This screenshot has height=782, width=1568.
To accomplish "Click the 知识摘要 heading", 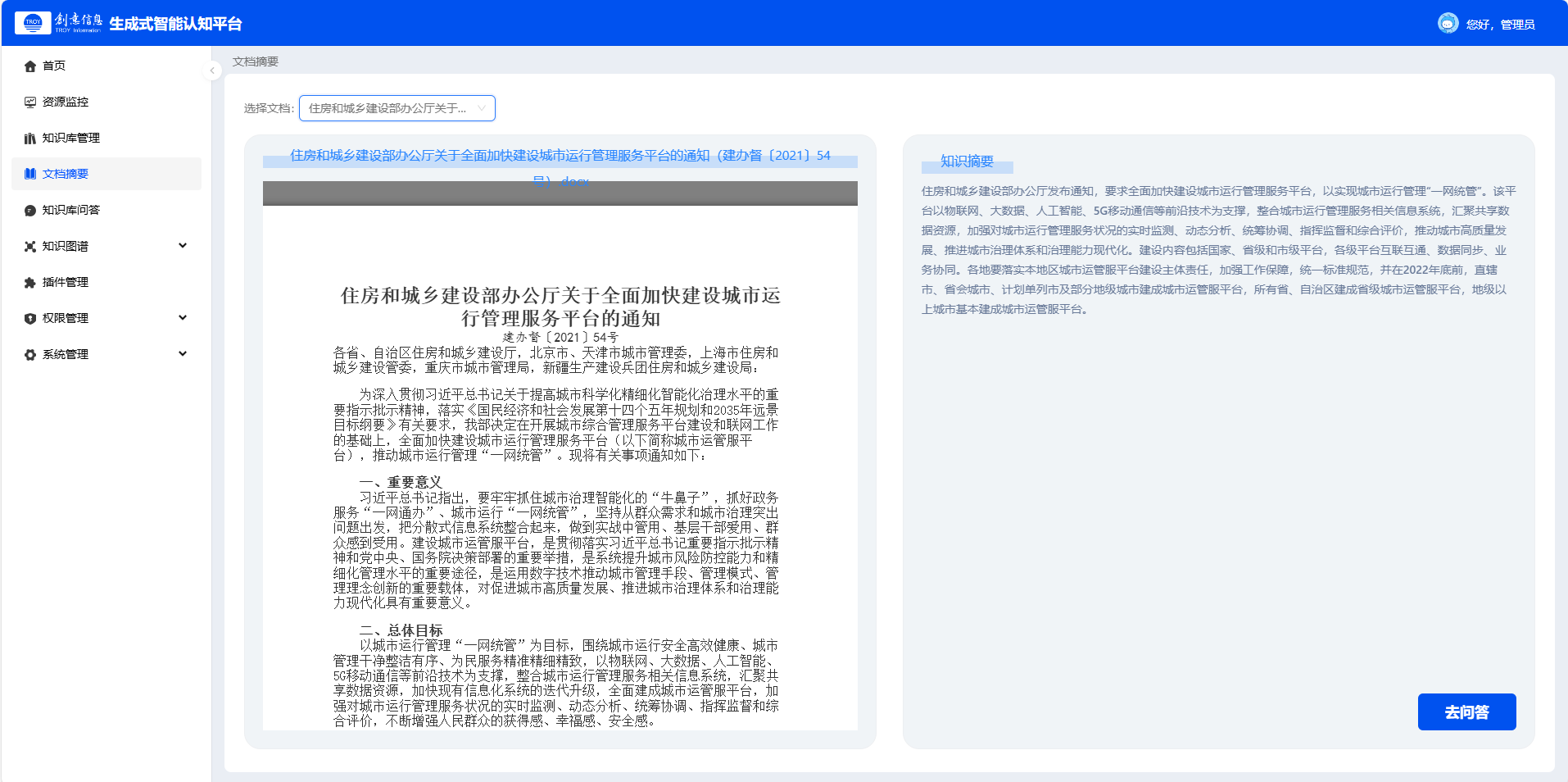I will [967, 161].
